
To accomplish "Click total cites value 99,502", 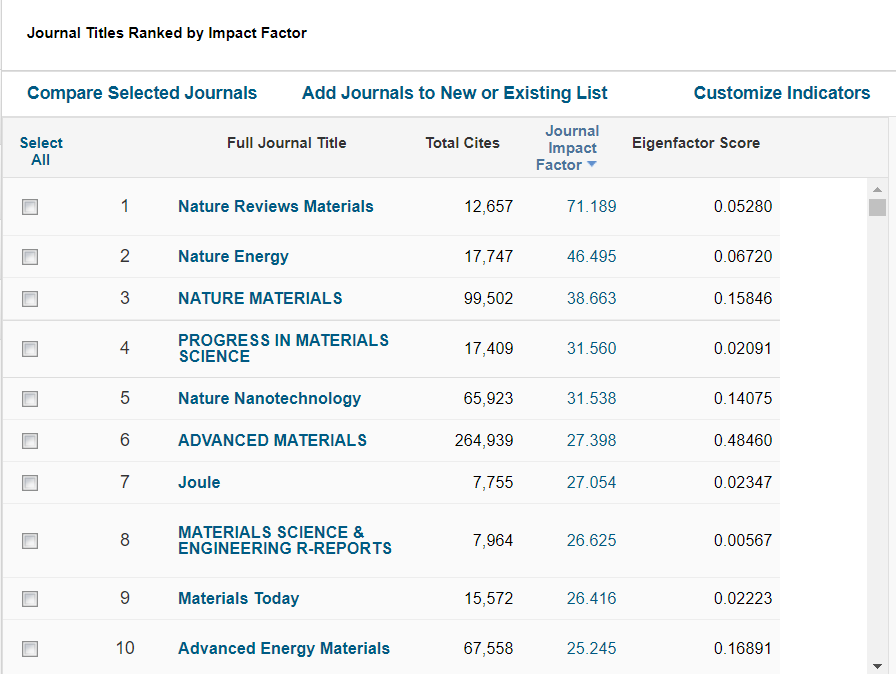I will coord(489,298).
